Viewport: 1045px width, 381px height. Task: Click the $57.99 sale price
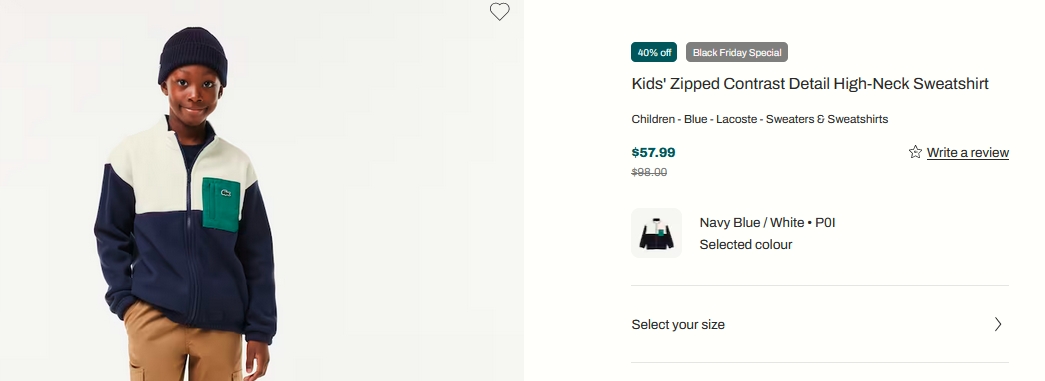pyautogui.click(x=653, y=153)
